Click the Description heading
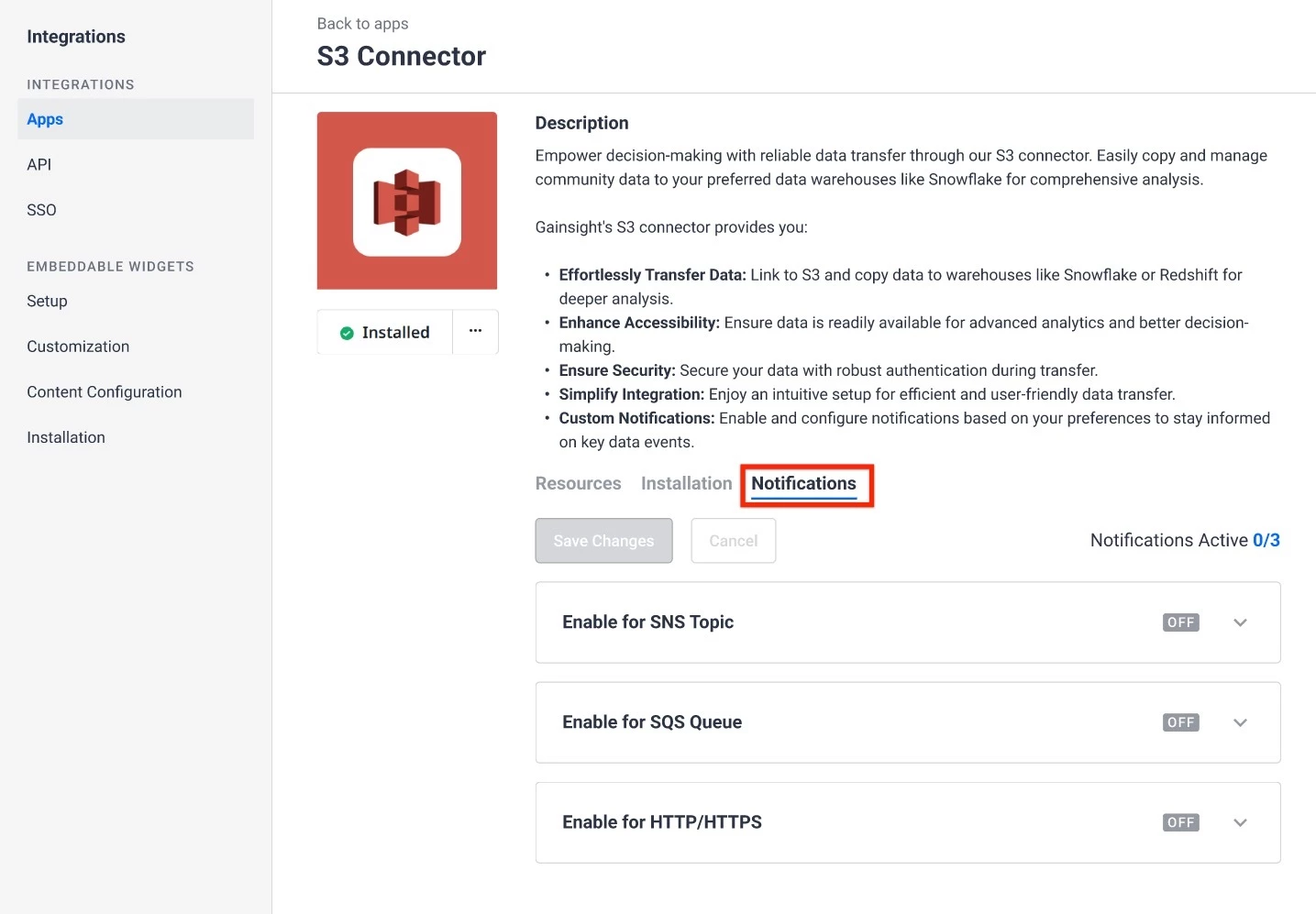The height and width of the screenshot is (914, 1316). (581, 123)
